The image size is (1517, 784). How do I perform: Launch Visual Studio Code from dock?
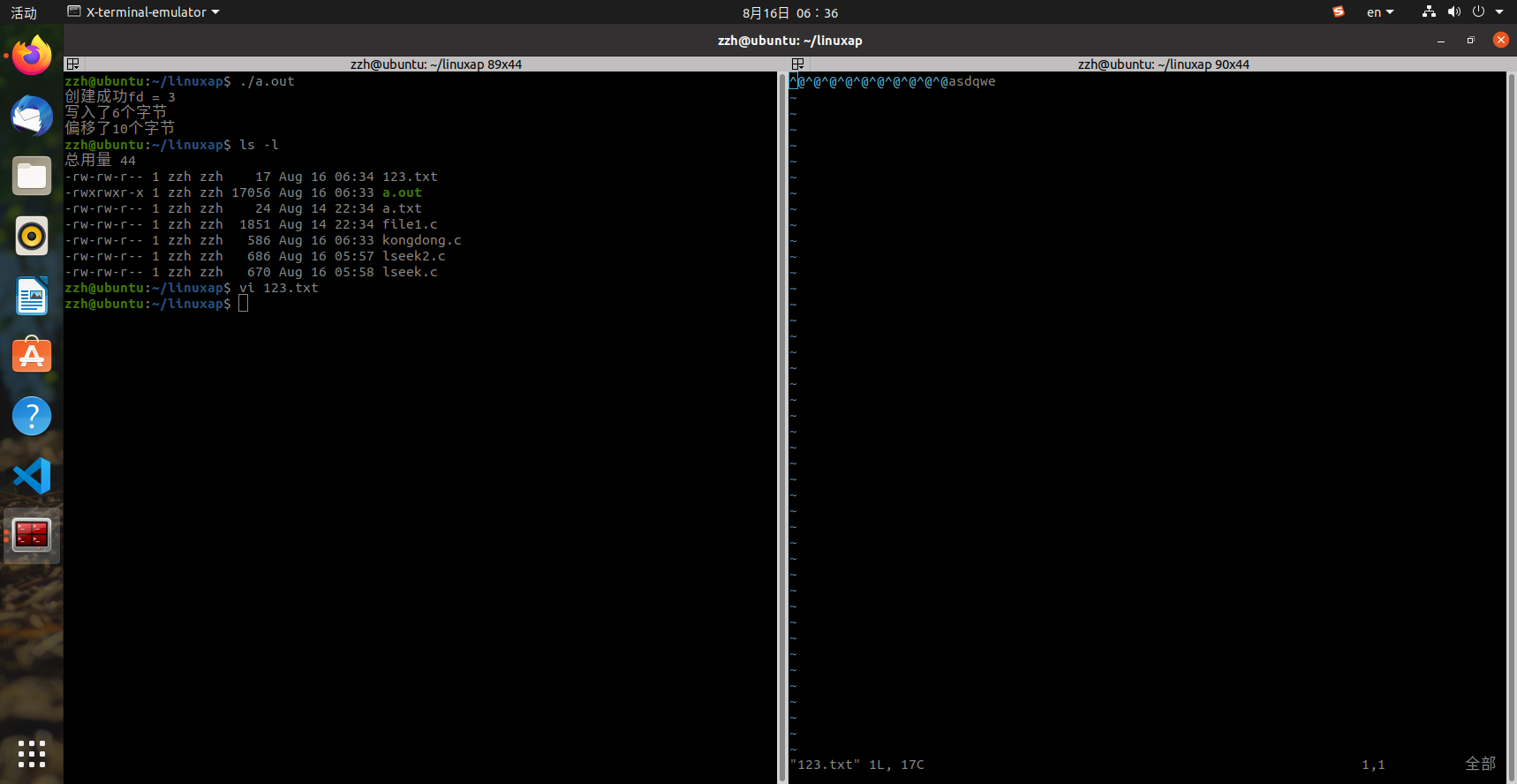(x=32, y=476)
